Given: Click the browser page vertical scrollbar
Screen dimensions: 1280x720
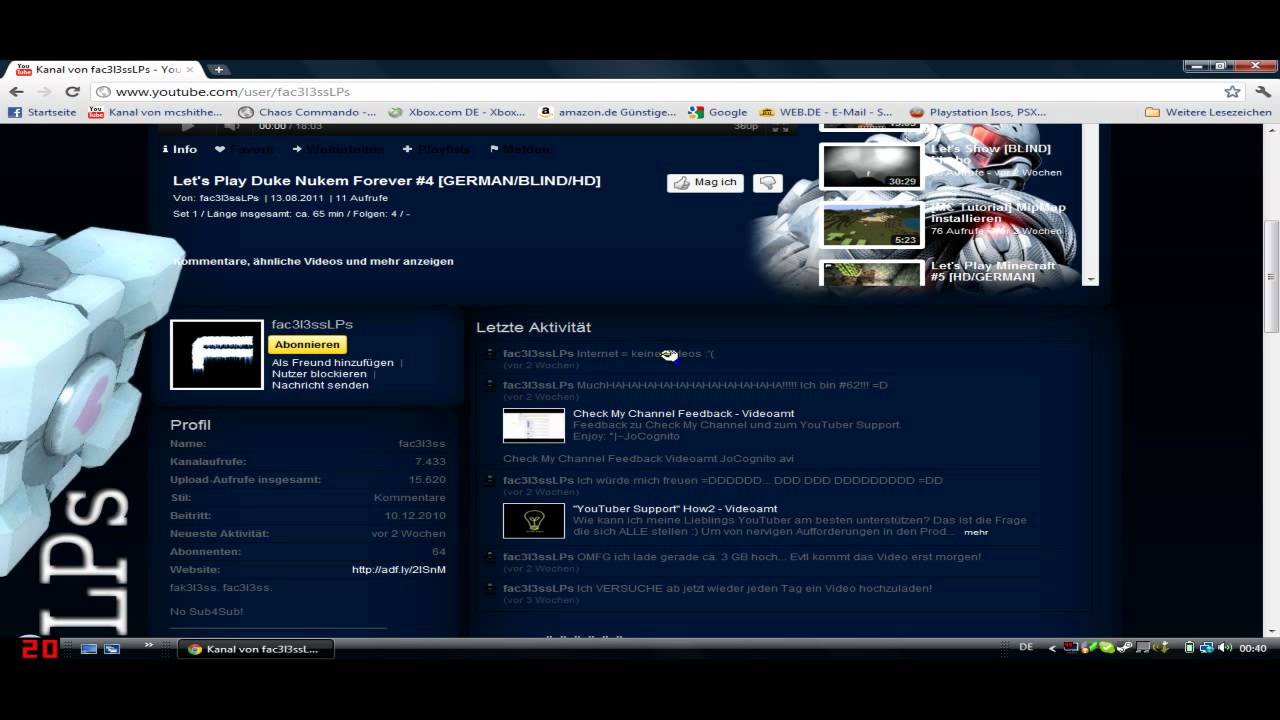Looking at the screenshot, I should [x=1272, y=275].
